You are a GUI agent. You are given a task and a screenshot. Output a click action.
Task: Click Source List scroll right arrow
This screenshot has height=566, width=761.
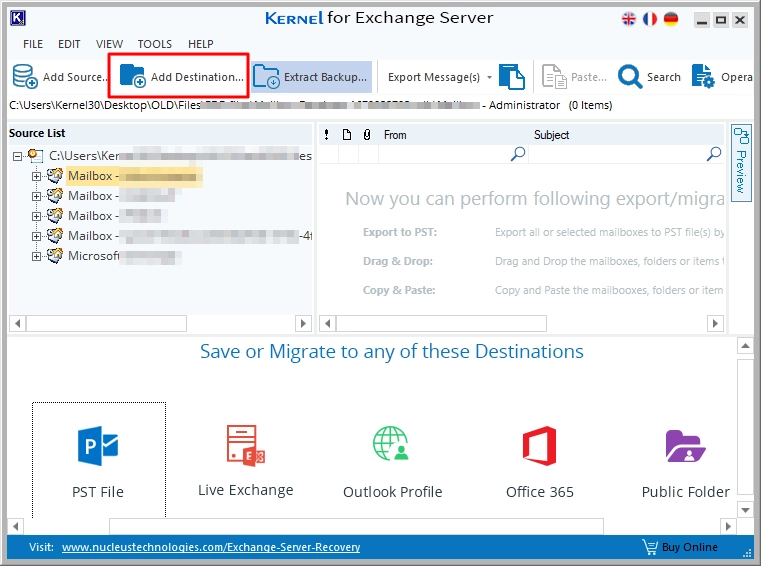pyautogui.click(x=303, y=323)
